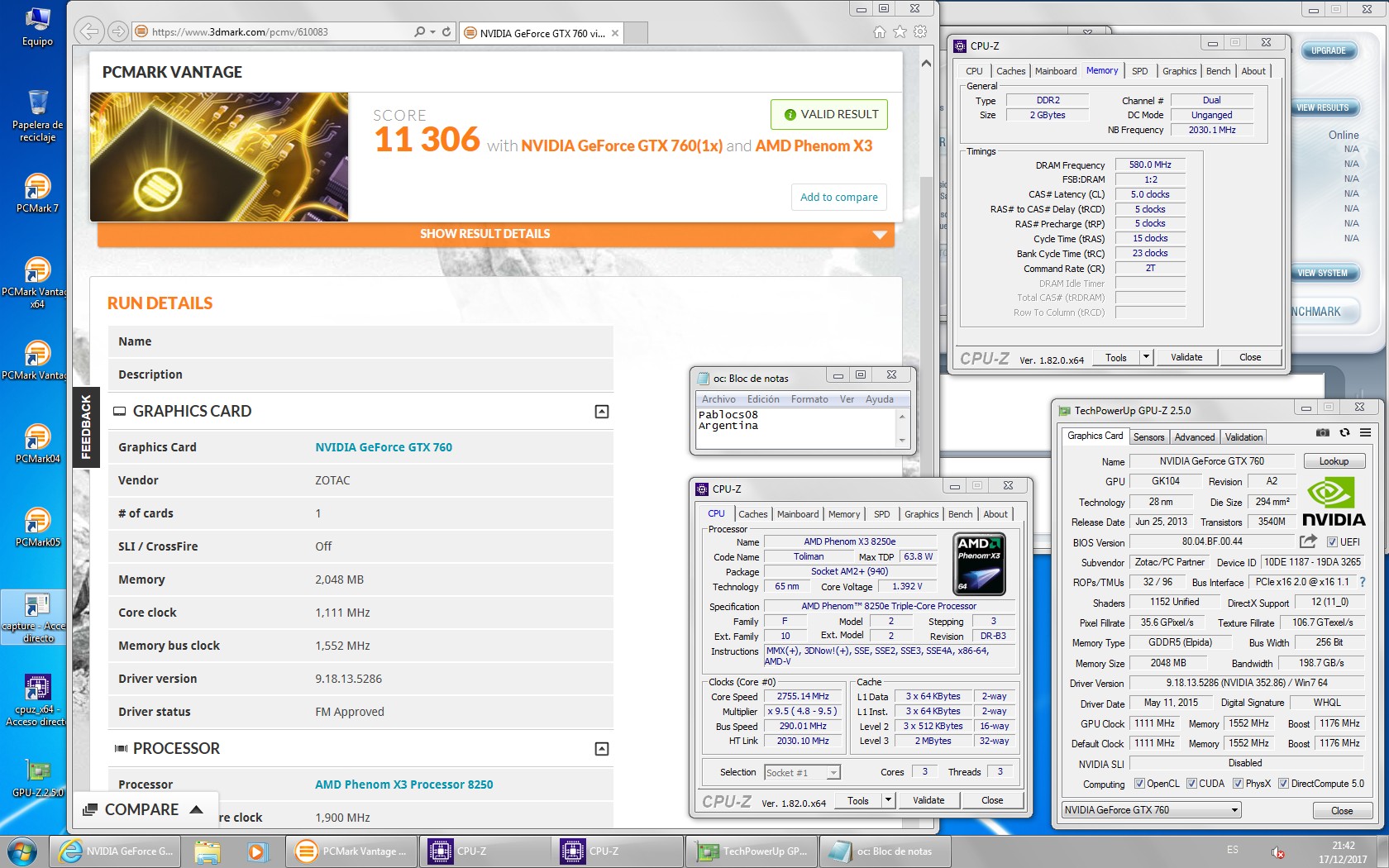Open Validation tab in GPU-Z
Image resolution: width=1389 pixels, height=868 pixels.
[1243, 437]
